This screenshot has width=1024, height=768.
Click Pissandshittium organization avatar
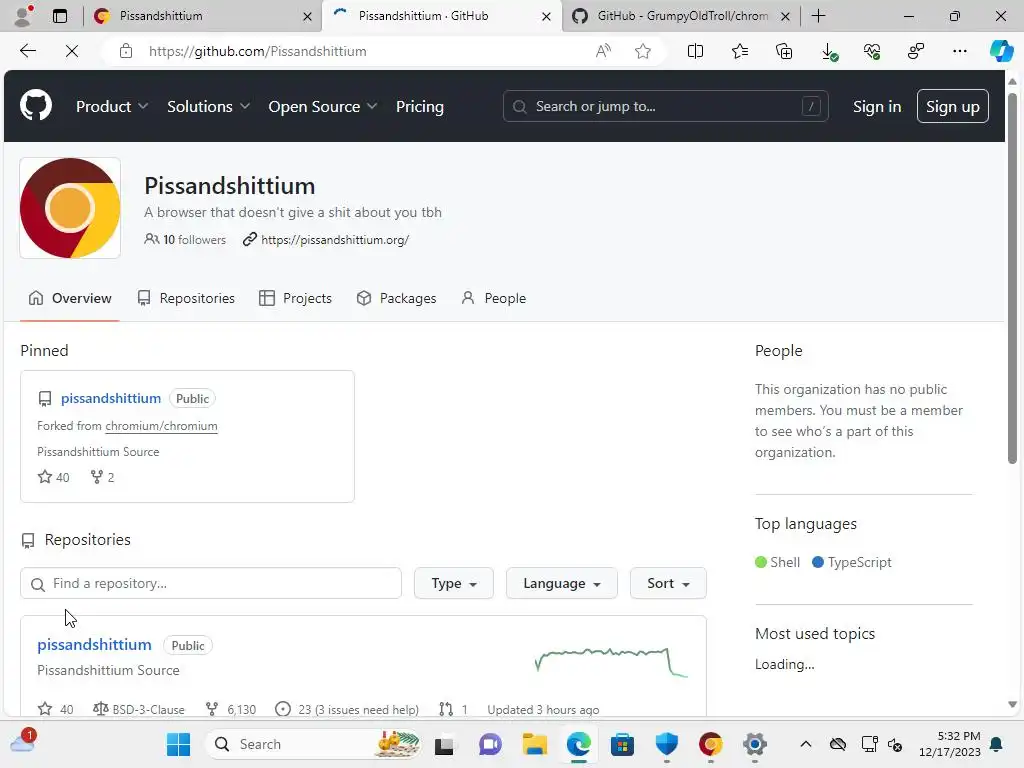[x=70, y=208]
